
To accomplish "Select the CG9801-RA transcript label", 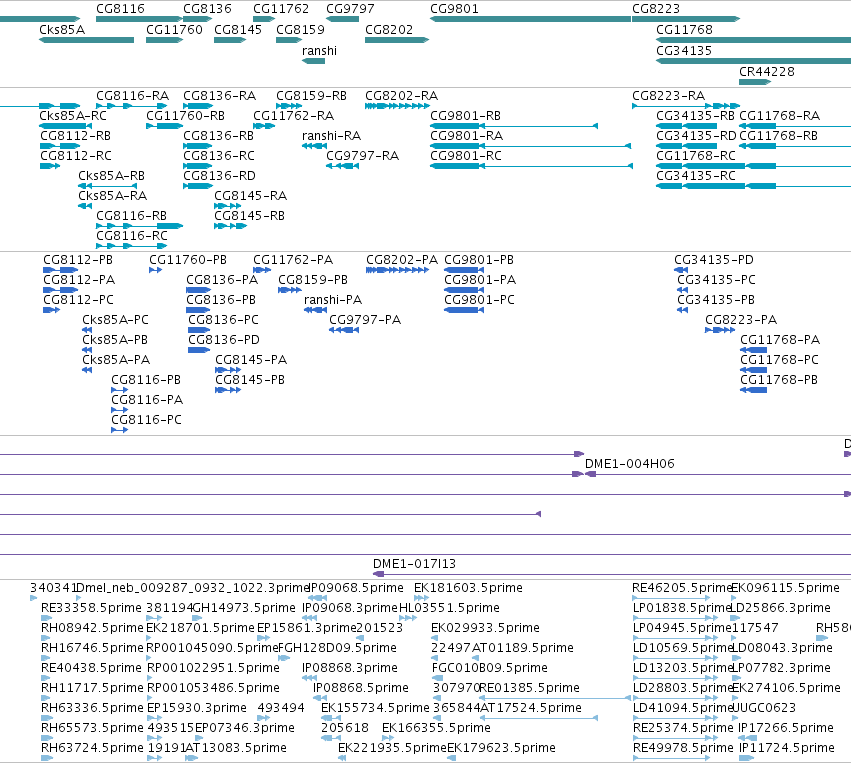I will (x=466, y=136).
